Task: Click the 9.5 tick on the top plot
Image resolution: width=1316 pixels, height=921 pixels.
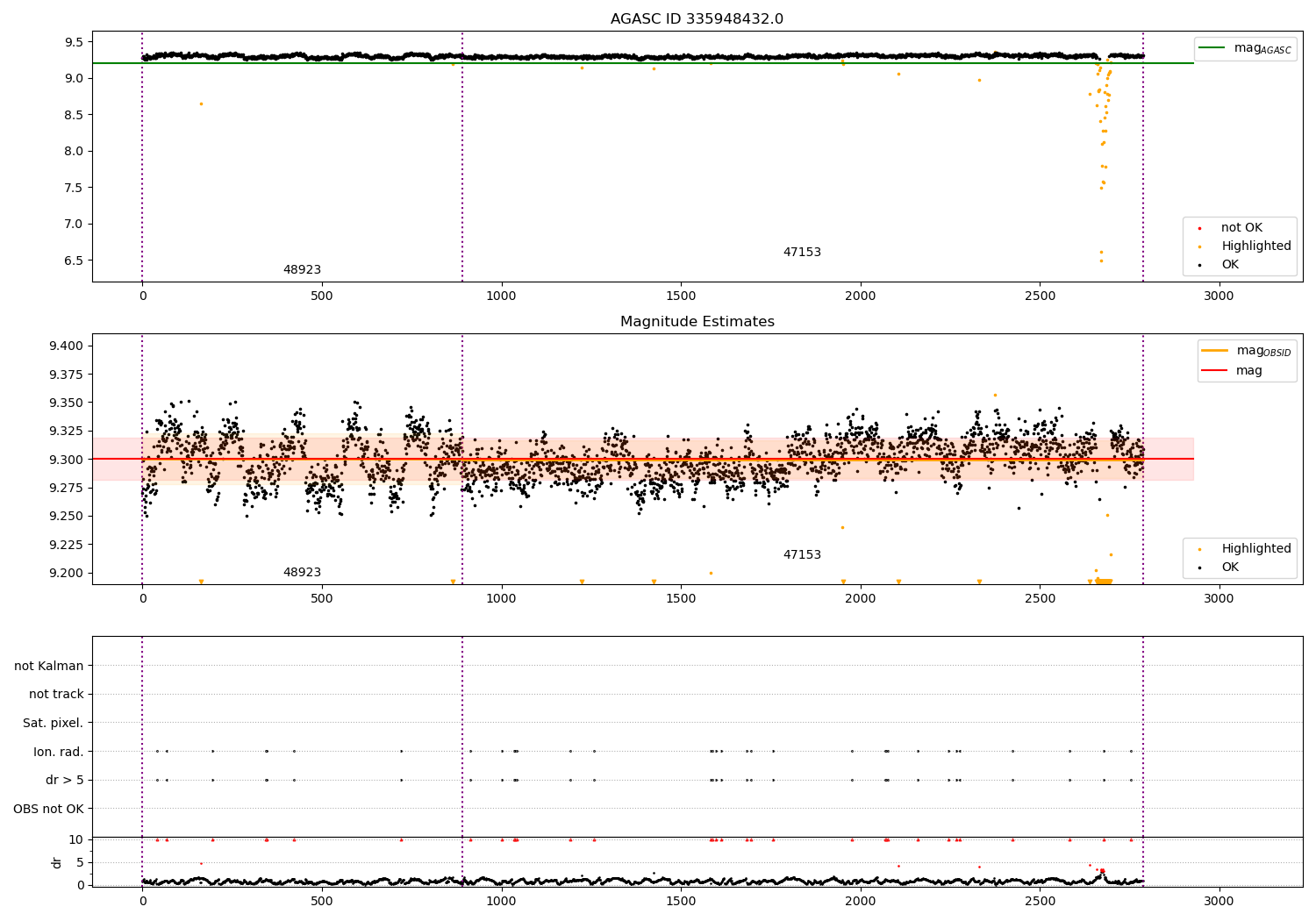Action: click(73, 42)
